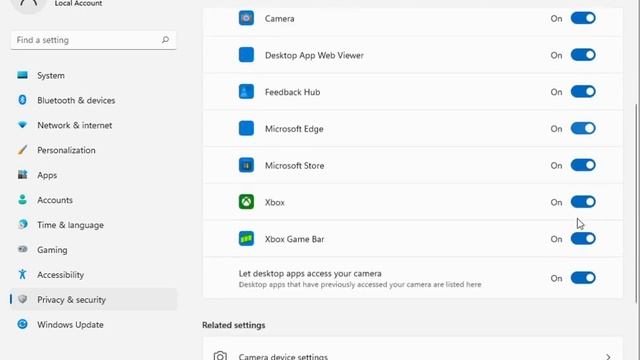Image resolution: width=640 pixels, height=360 pixels.
Task: Click the Windows Update refresh icon
Action: coord(22,324)
